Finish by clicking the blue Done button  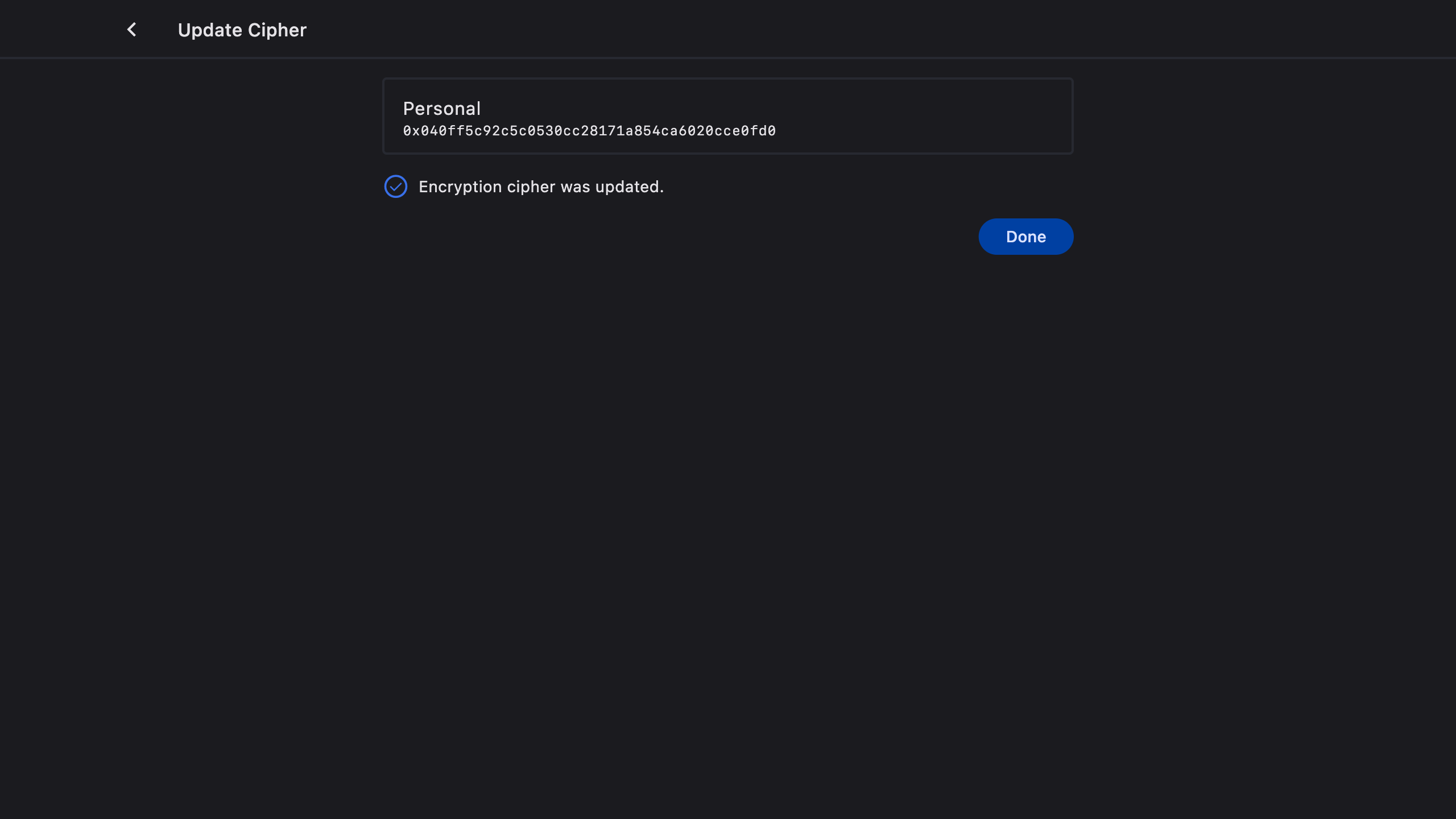pyautogui.click(x=1025, y=237)
